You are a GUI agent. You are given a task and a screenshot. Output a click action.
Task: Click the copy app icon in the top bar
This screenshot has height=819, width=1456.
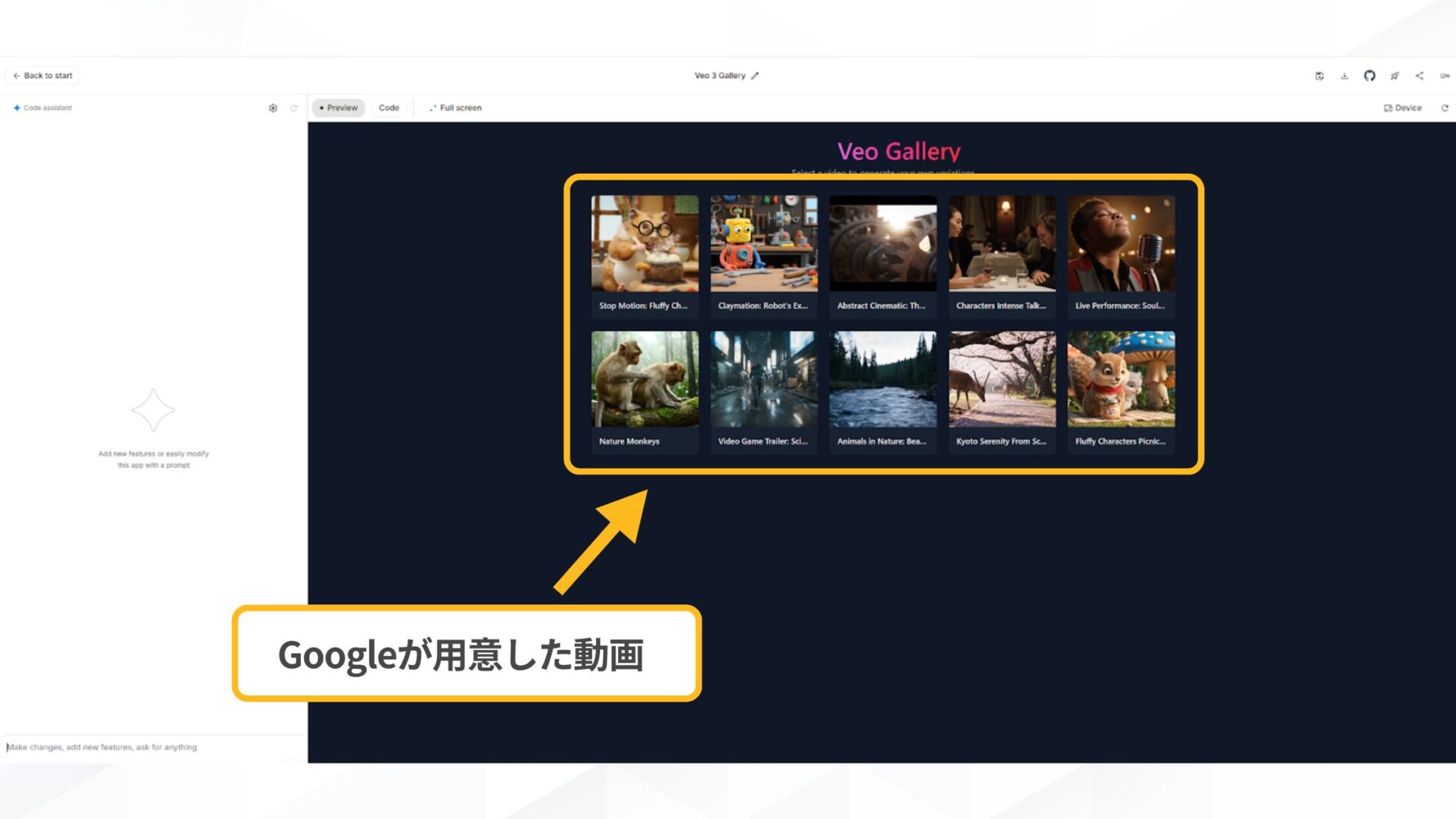[1320, 76]
